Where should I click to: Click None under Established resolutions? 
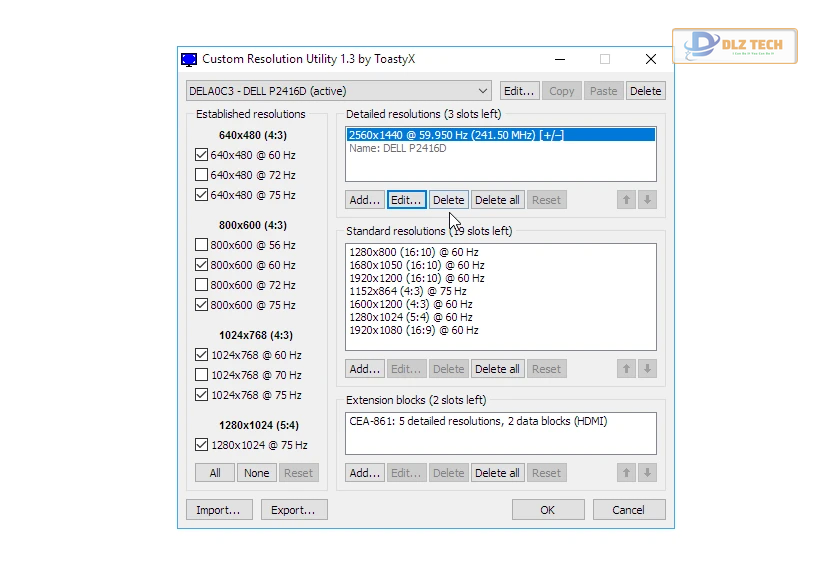point(257,472)
